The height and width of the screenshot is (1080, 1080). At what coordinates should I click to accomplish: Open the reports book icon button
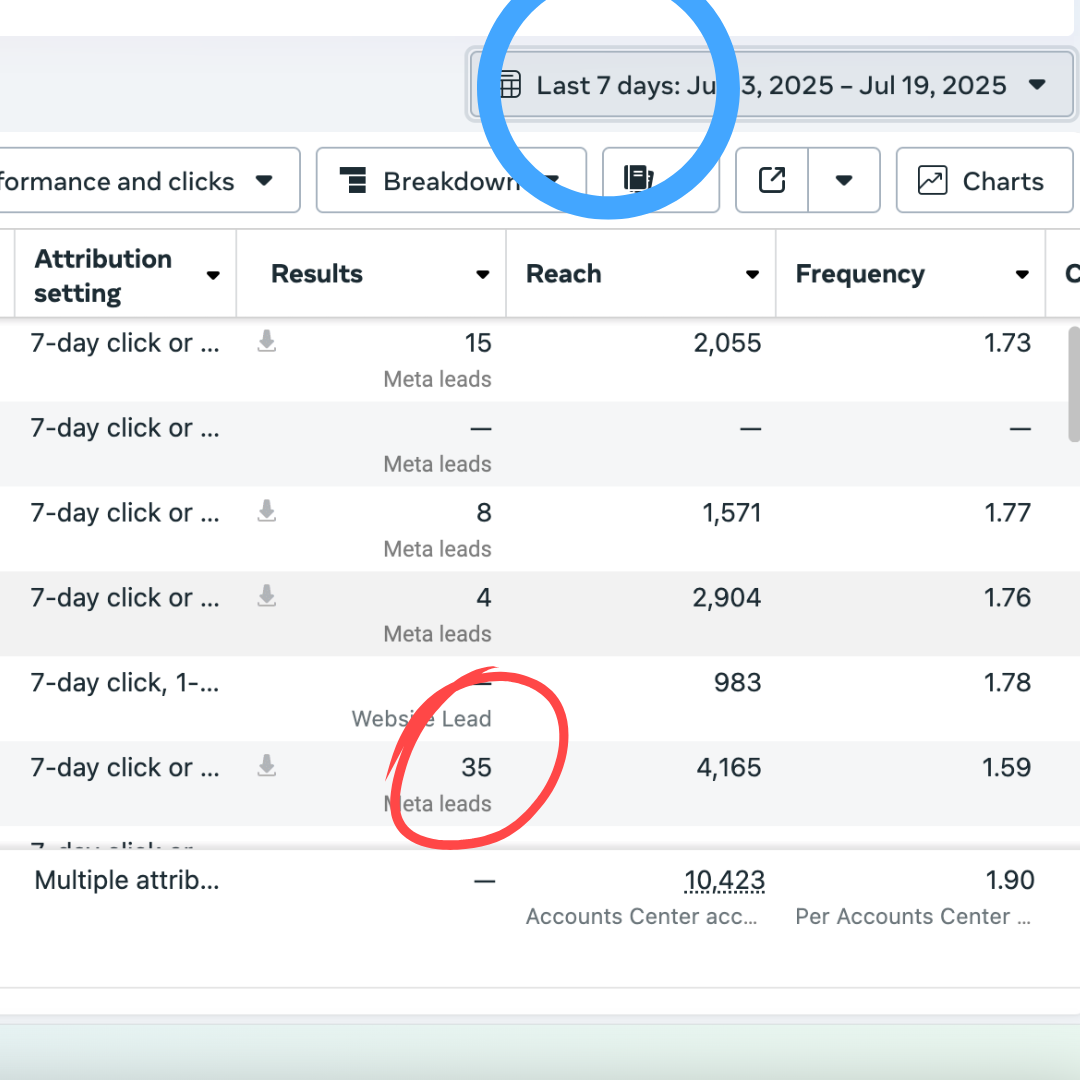638,179
